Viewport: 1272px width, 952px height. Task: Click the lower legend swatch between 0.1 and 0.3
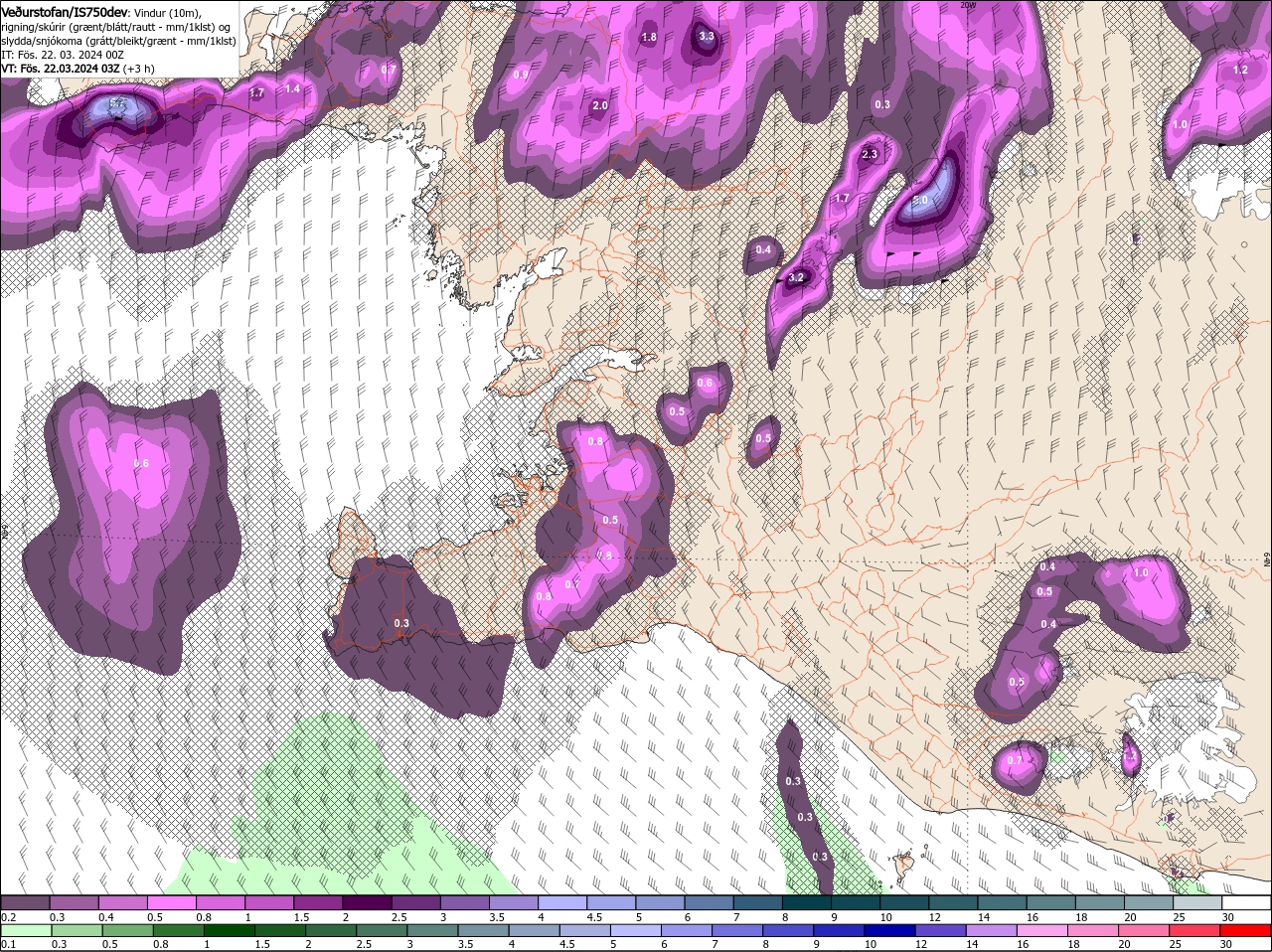tap(25, 930)
